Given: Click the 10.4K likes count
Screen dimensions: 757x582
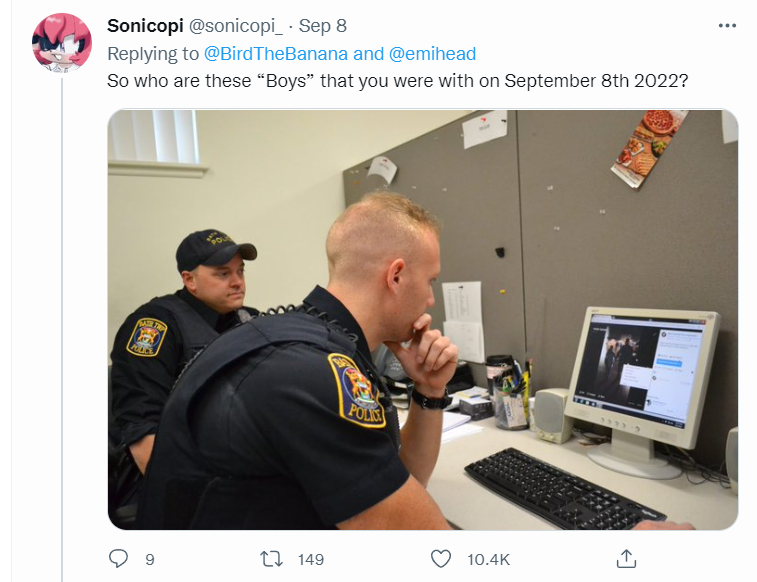Looking at the screenshot, I should click(488, 559).
